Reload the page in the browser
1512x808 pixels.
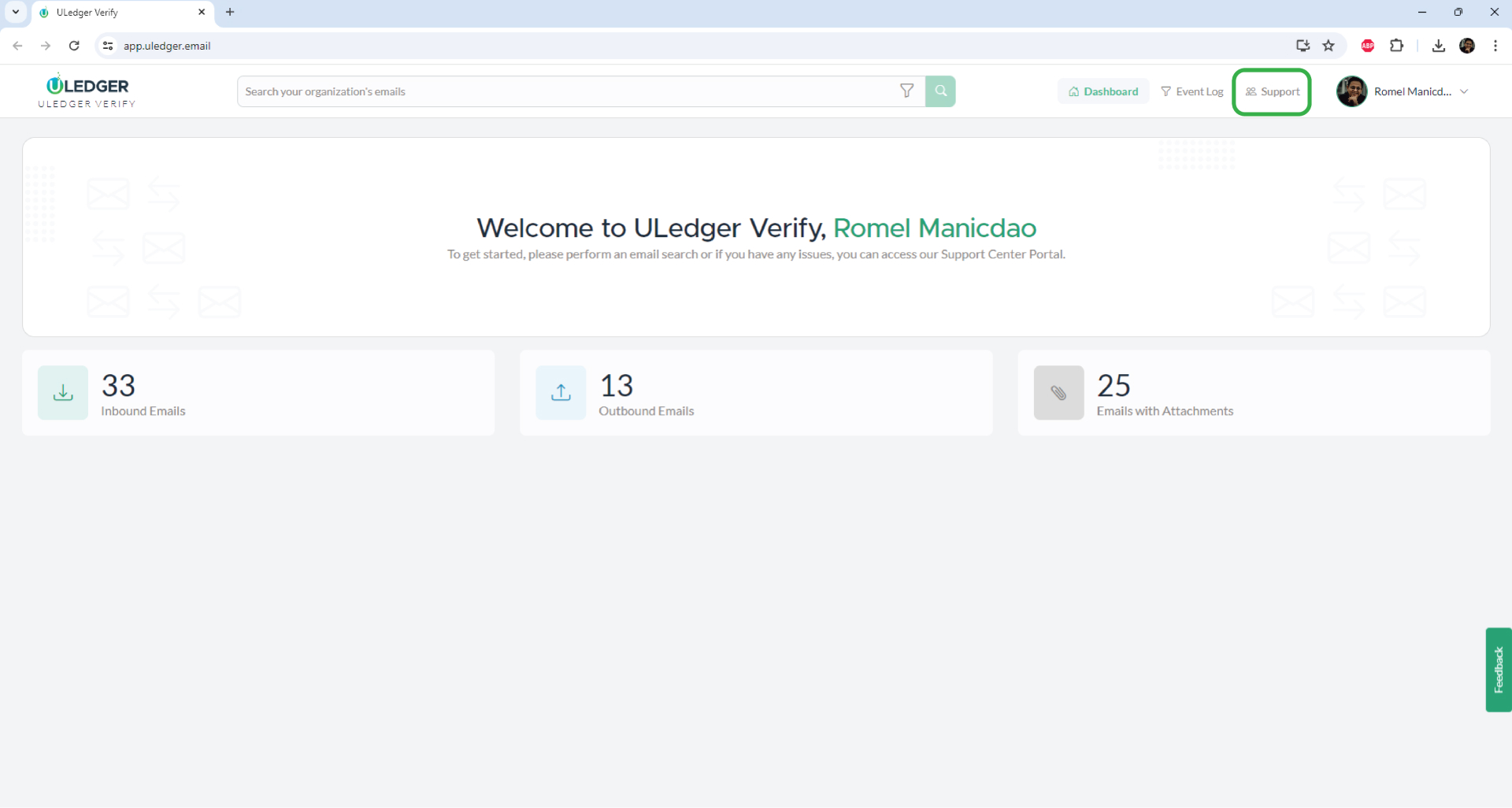tap(74, 46)
